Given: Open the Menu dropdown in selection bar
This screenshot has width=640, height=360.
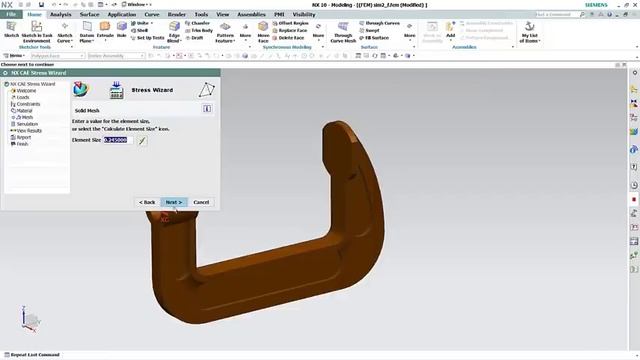Looking at the screenshot, I should (x=14, y=56).
